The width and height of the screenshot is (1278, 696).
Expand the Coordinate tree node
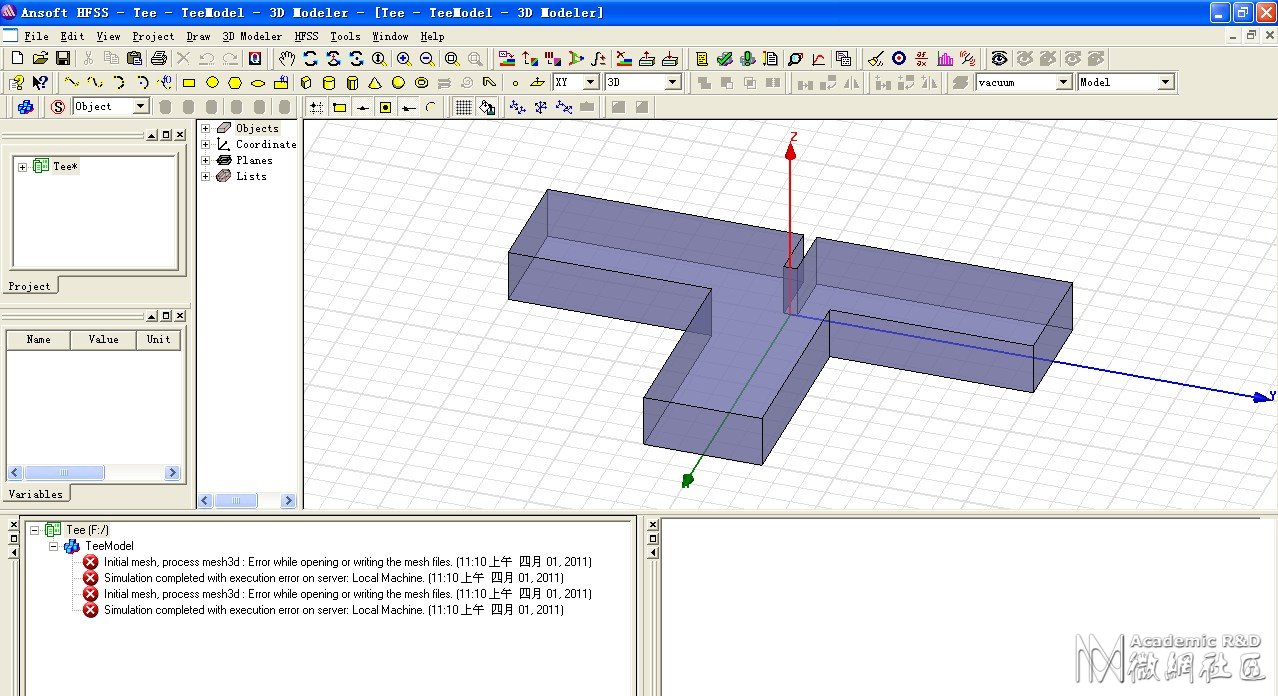206,144
